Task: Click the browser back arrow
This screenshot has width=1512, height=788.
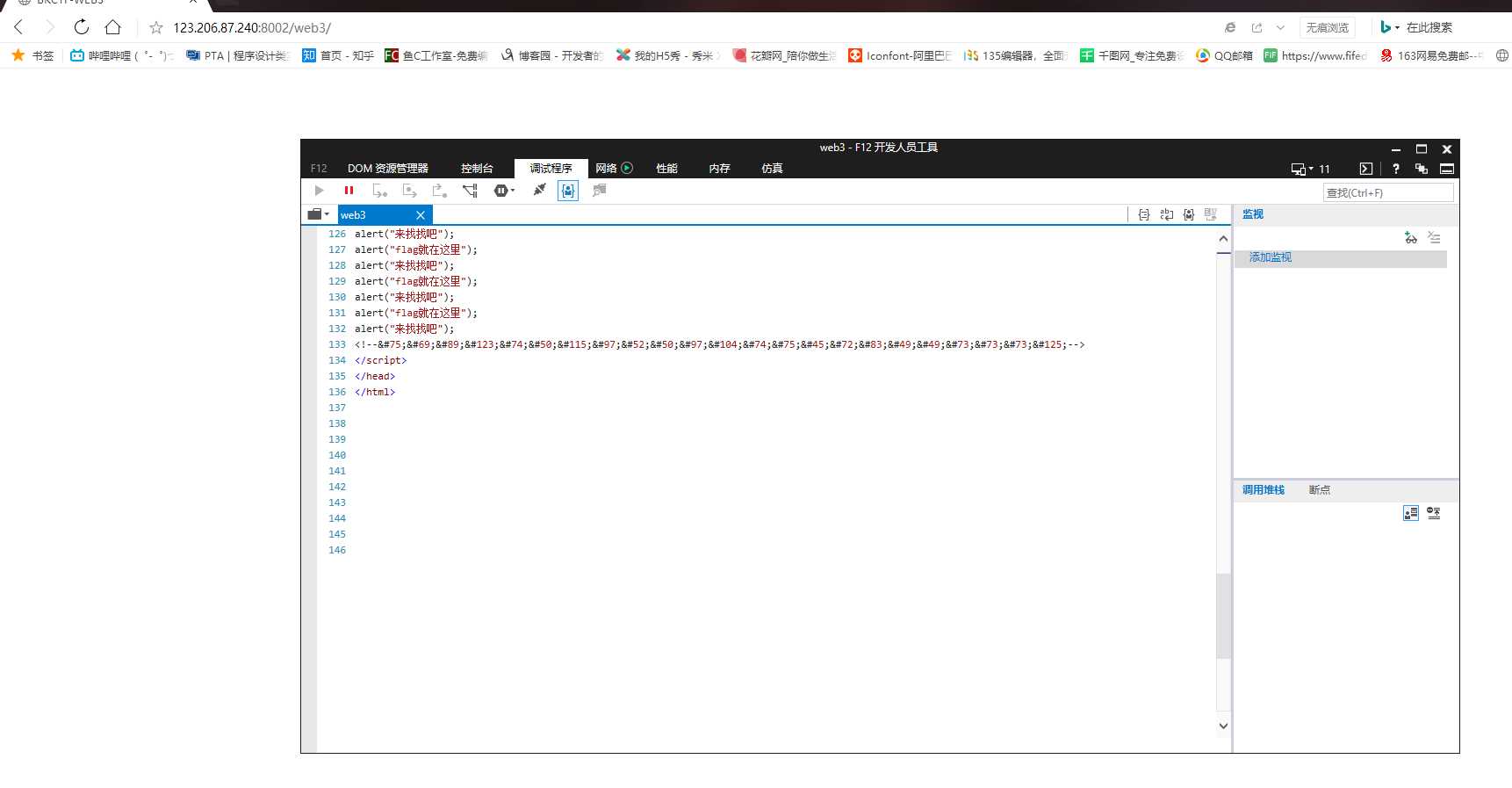Action: (19, 27)
